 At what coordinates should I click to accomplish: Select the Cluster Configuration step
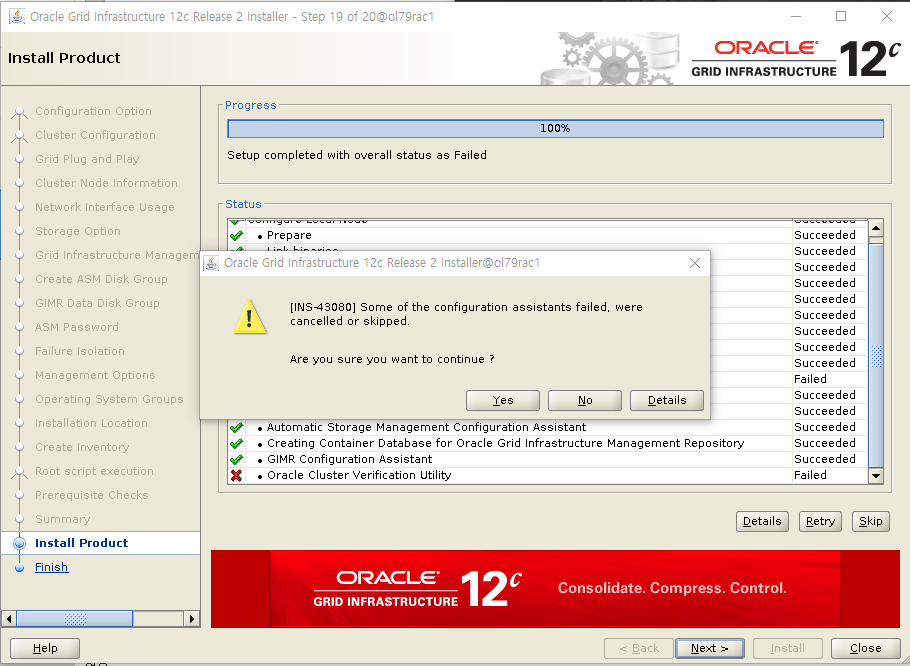(95, 135)
